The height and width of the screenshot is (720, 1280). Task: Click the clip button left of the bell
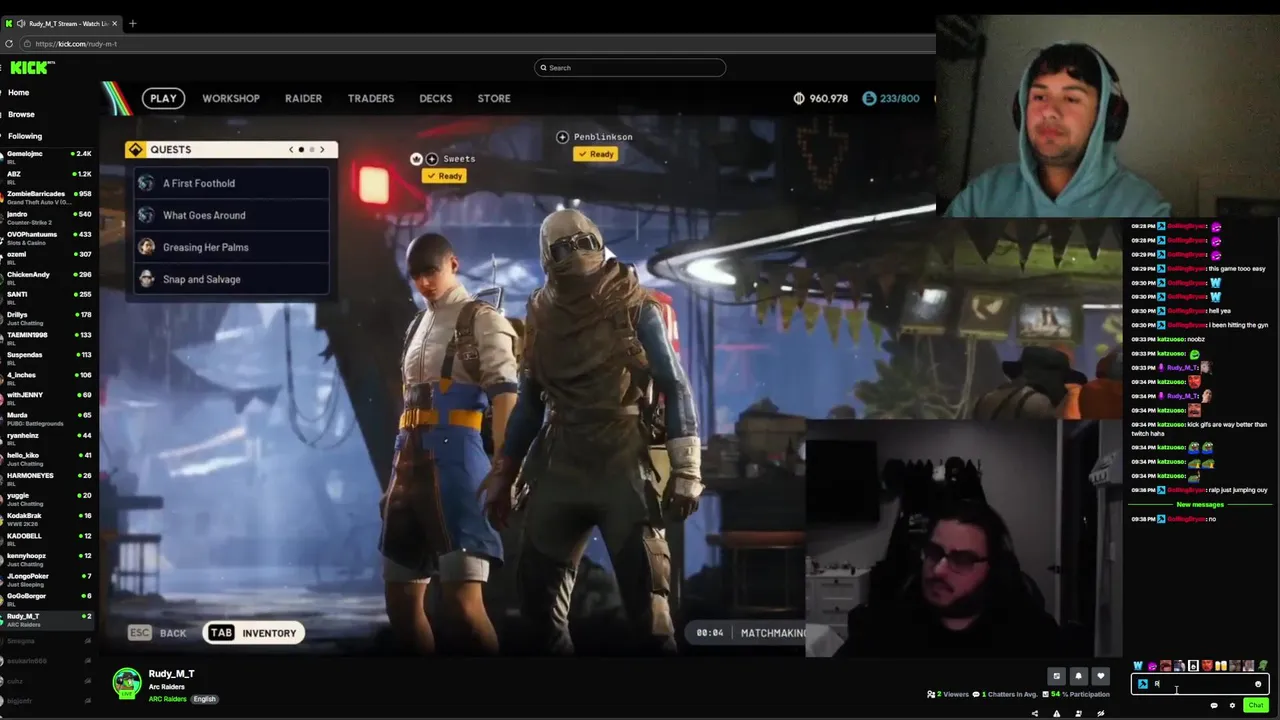(x=1056, y=676)
